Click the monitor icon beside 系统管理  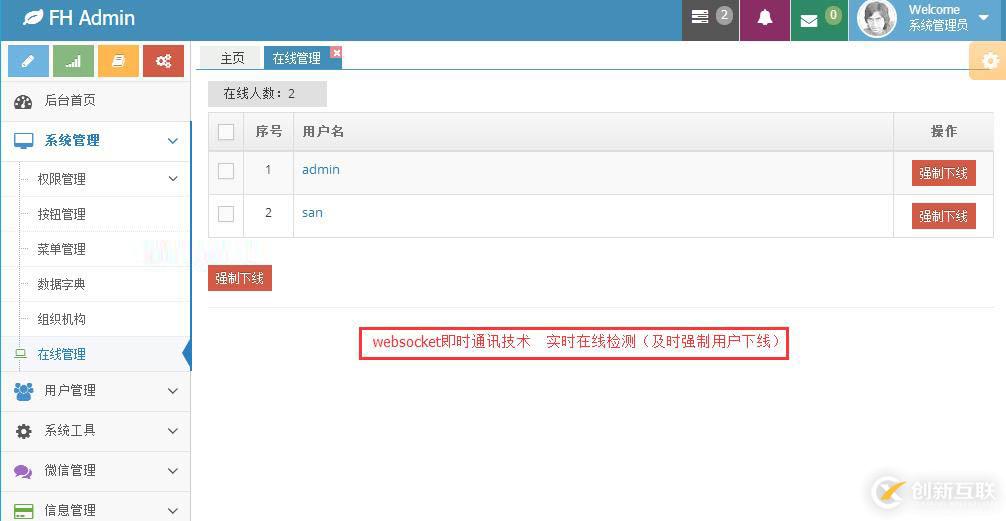[x=23, y=141]
